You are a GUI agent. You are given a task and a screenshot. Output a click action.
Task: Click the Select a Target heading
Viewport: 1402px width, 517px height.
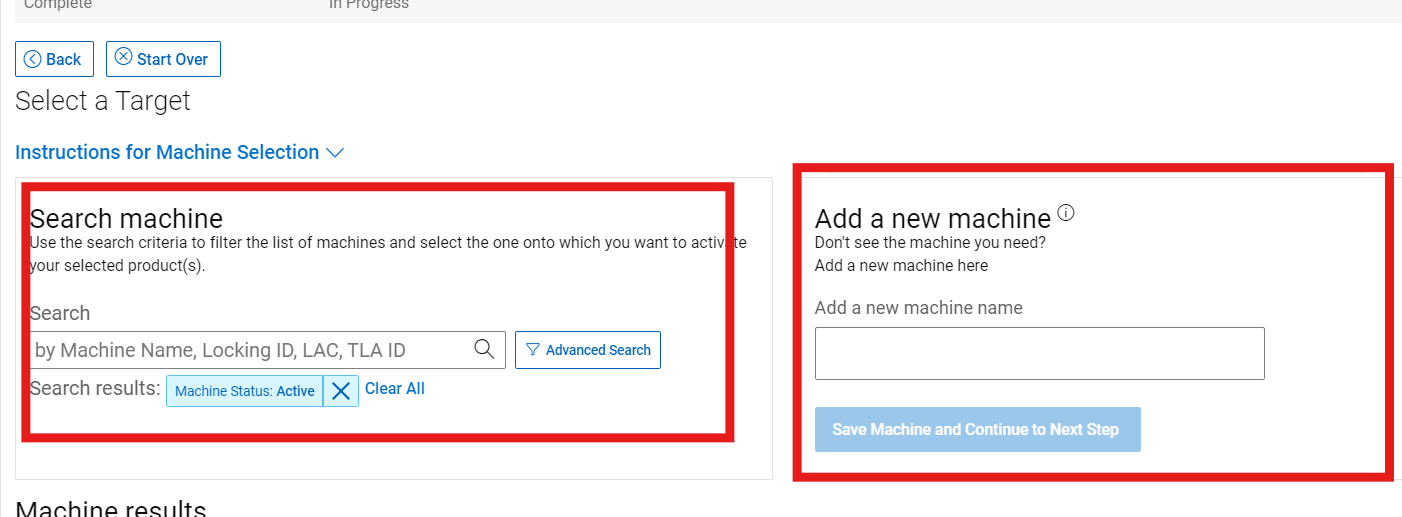[x=103, y=101]
